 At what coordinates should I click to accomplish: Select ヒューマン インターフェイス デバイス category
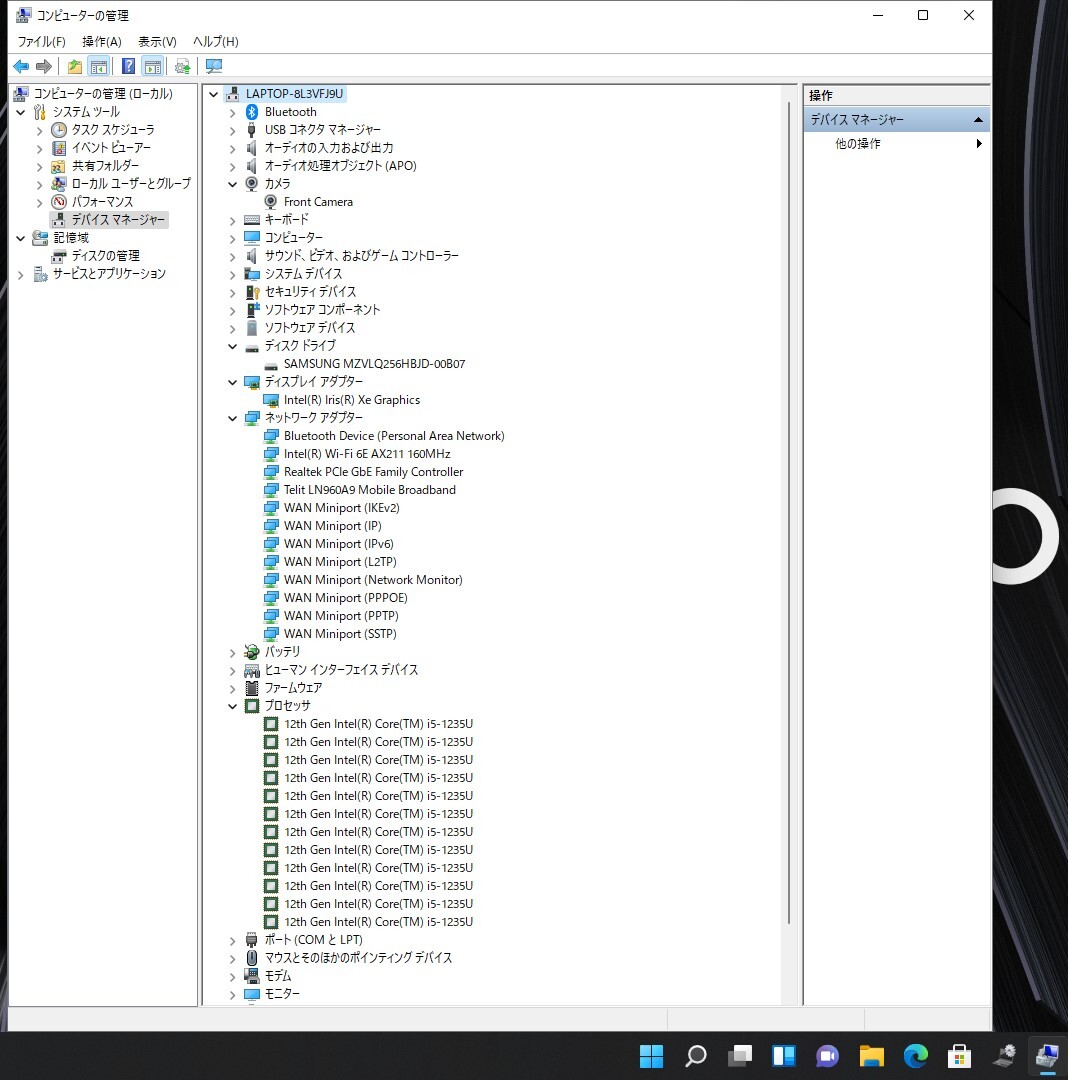pos(341,669)
